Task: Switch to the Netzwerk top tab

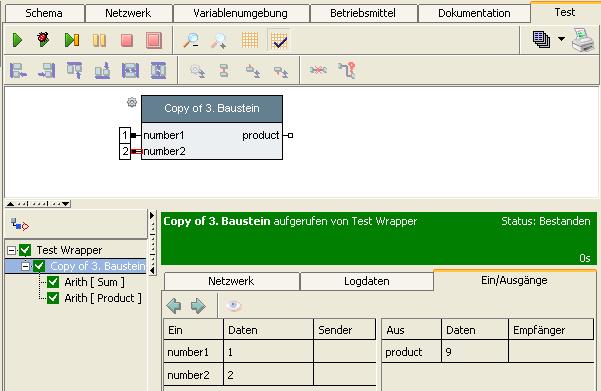Action: coord(128,13)
